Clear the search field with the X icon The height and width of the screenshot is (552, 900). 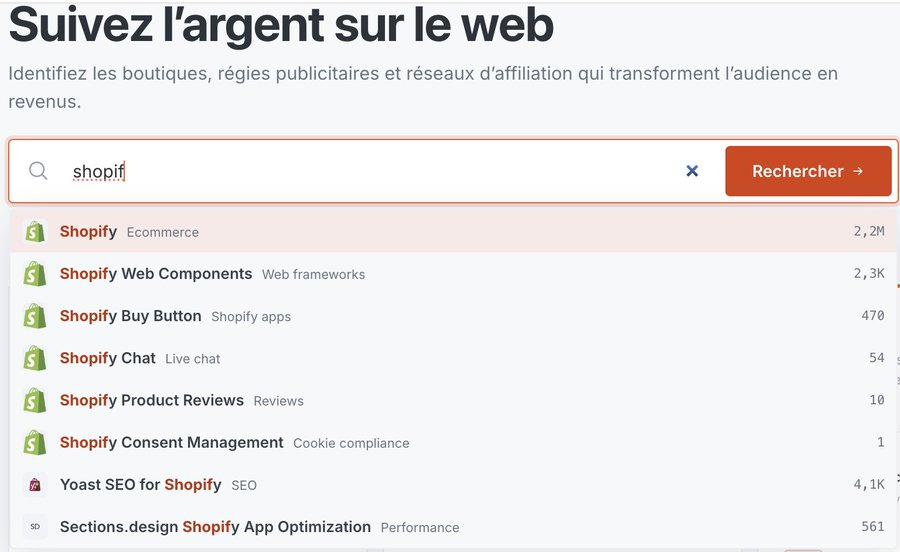tap(692, 170)
